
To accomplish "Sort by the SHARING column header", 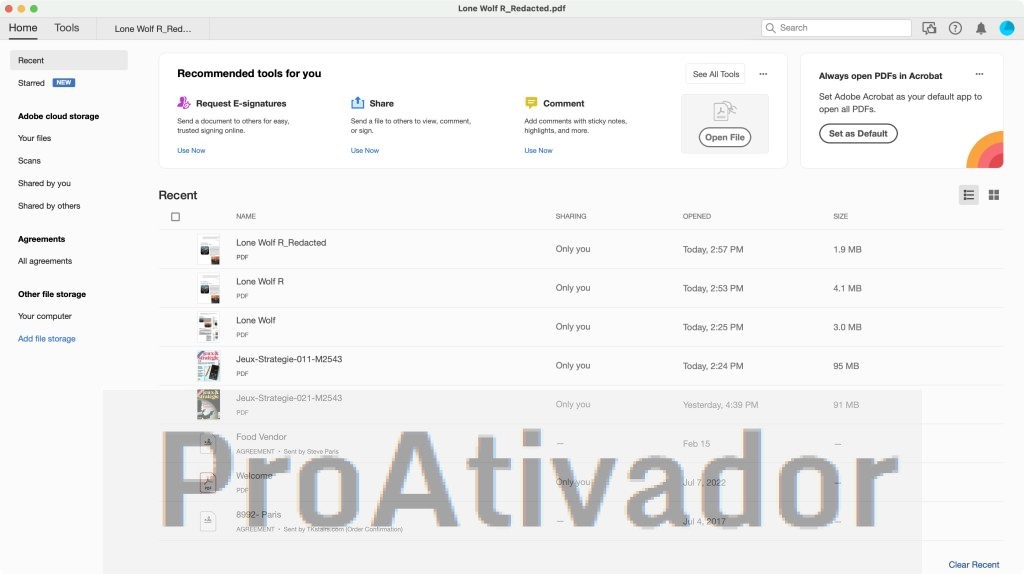I will click(571, 216).
